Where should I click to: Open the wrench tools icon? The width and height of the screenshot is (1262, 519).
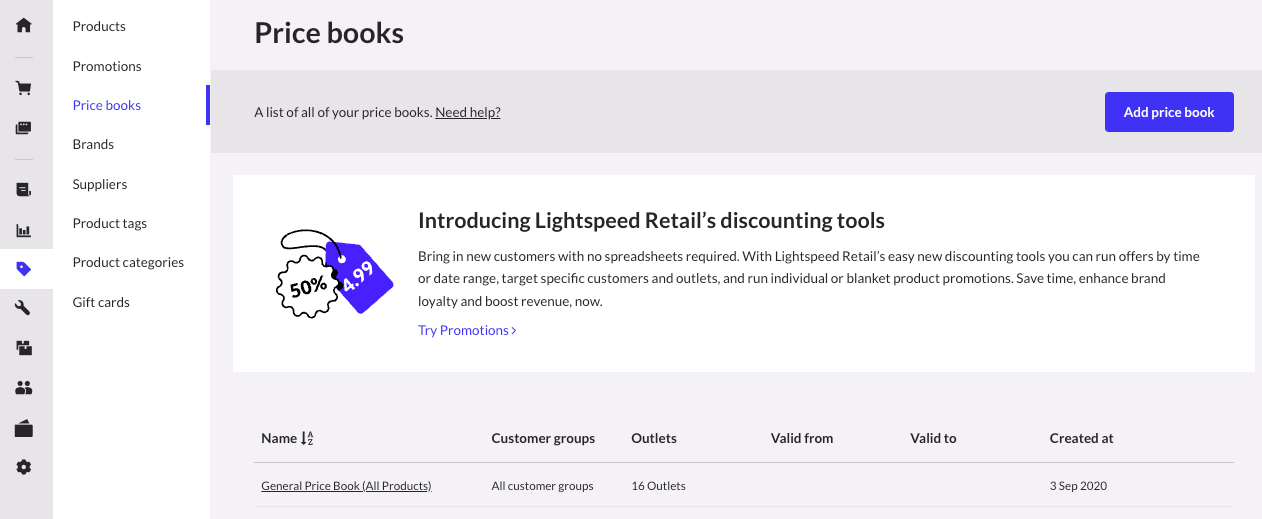(x=24, y=308)
